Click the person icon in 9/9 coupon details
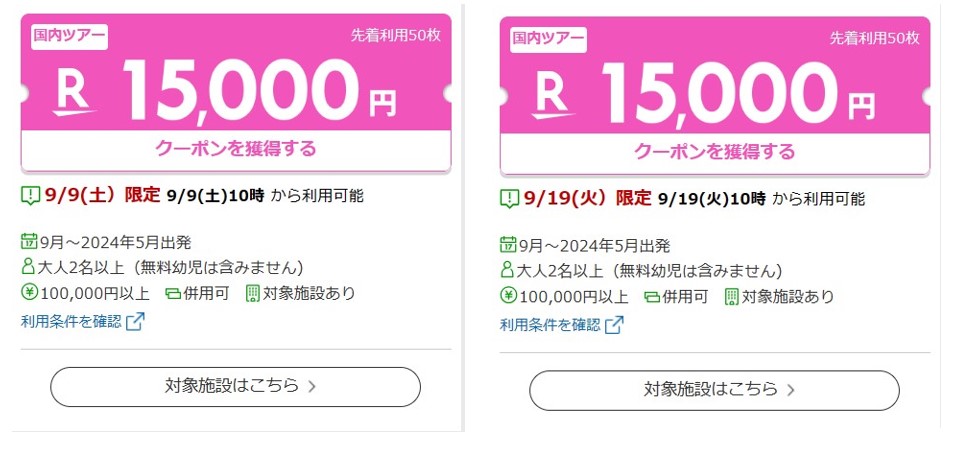This screenshot has height=475, width=958. [x=28, y=267]
